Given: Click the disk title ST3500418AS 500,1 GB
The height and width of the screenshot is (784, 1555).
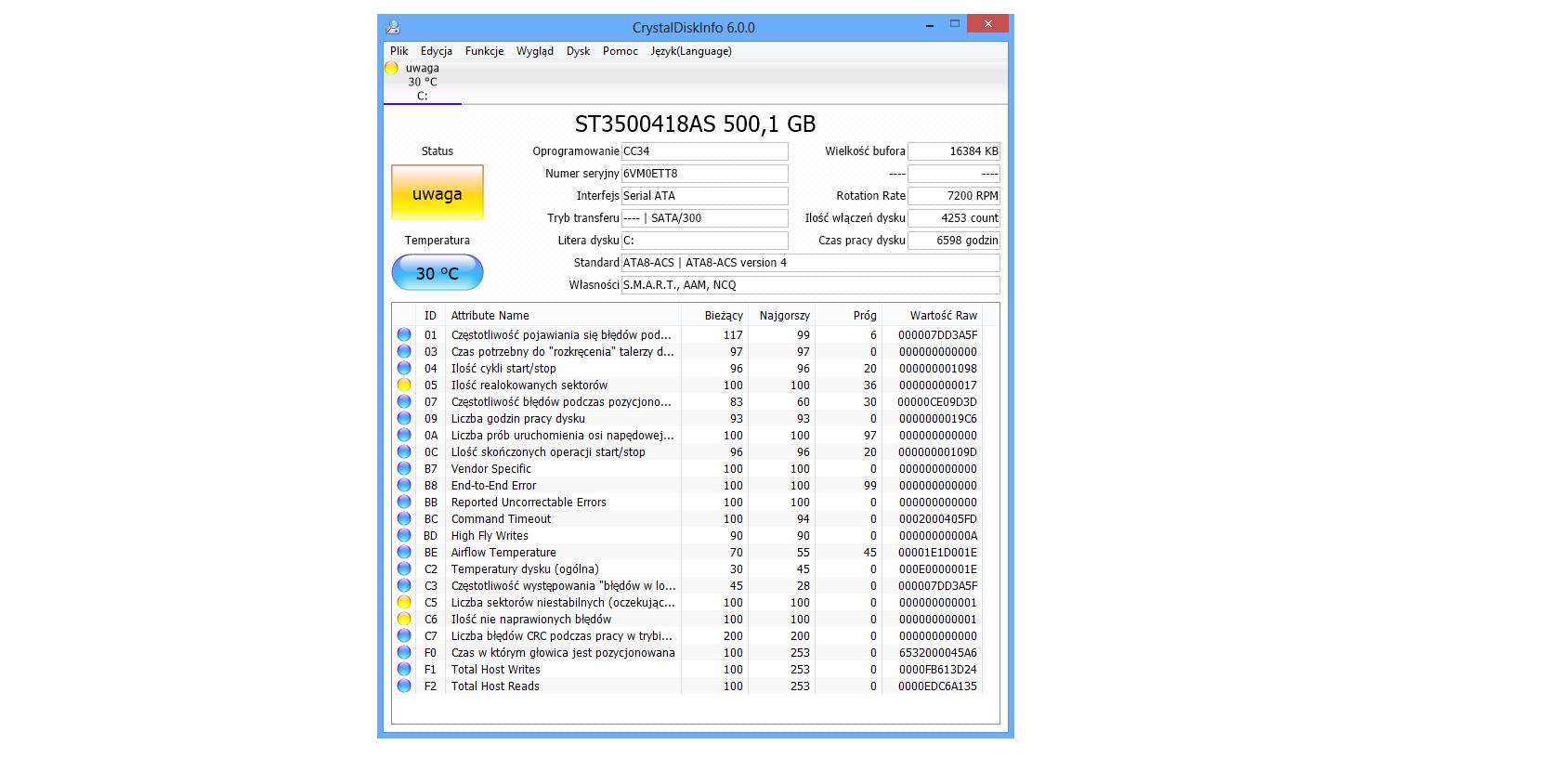Looking at the screenshot, I should [695, 124].
